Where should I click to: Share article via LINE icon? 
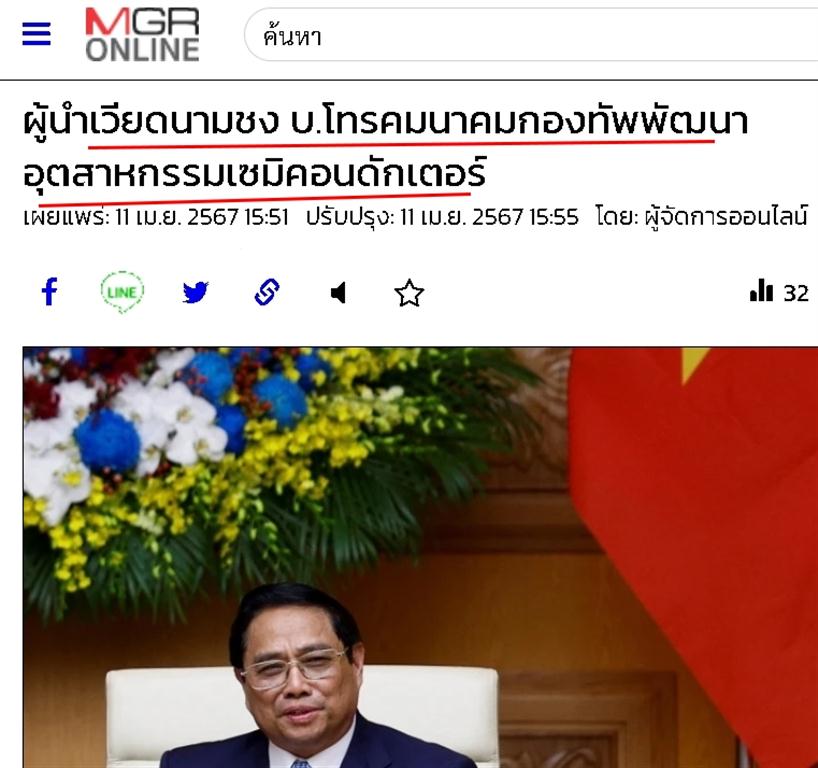tap(122, 292)
